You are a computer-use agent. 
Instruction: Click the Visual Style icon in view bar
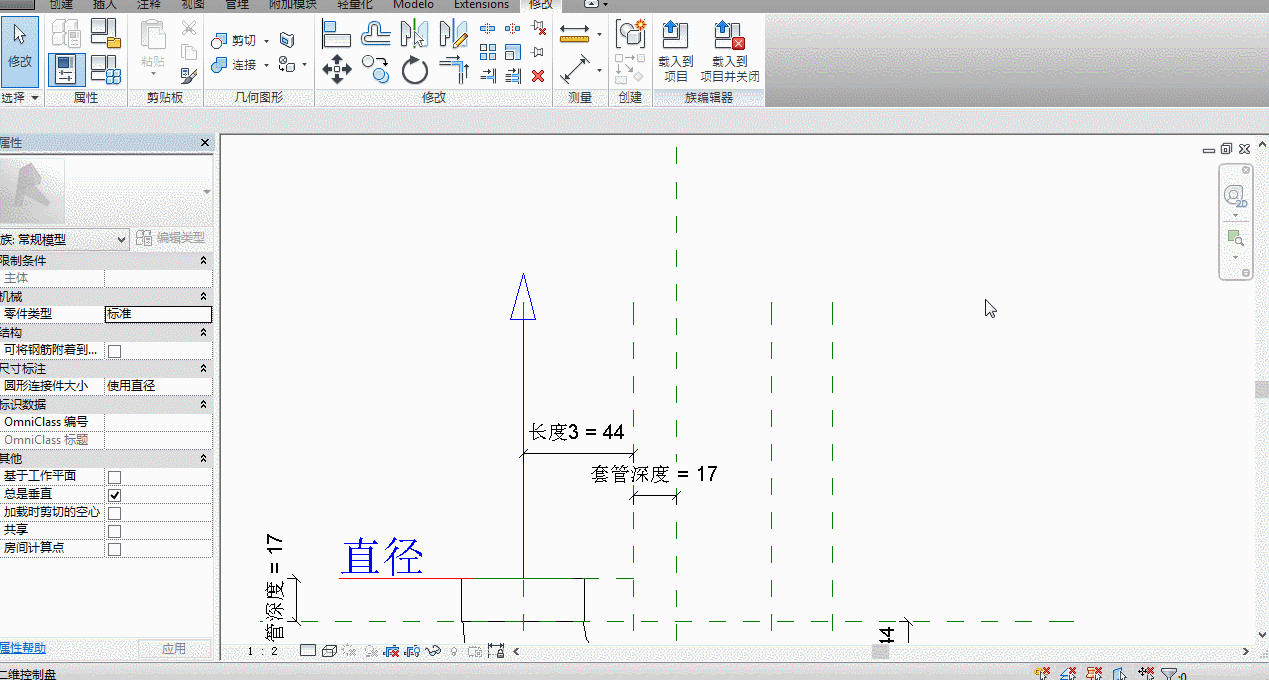point(327,651)
